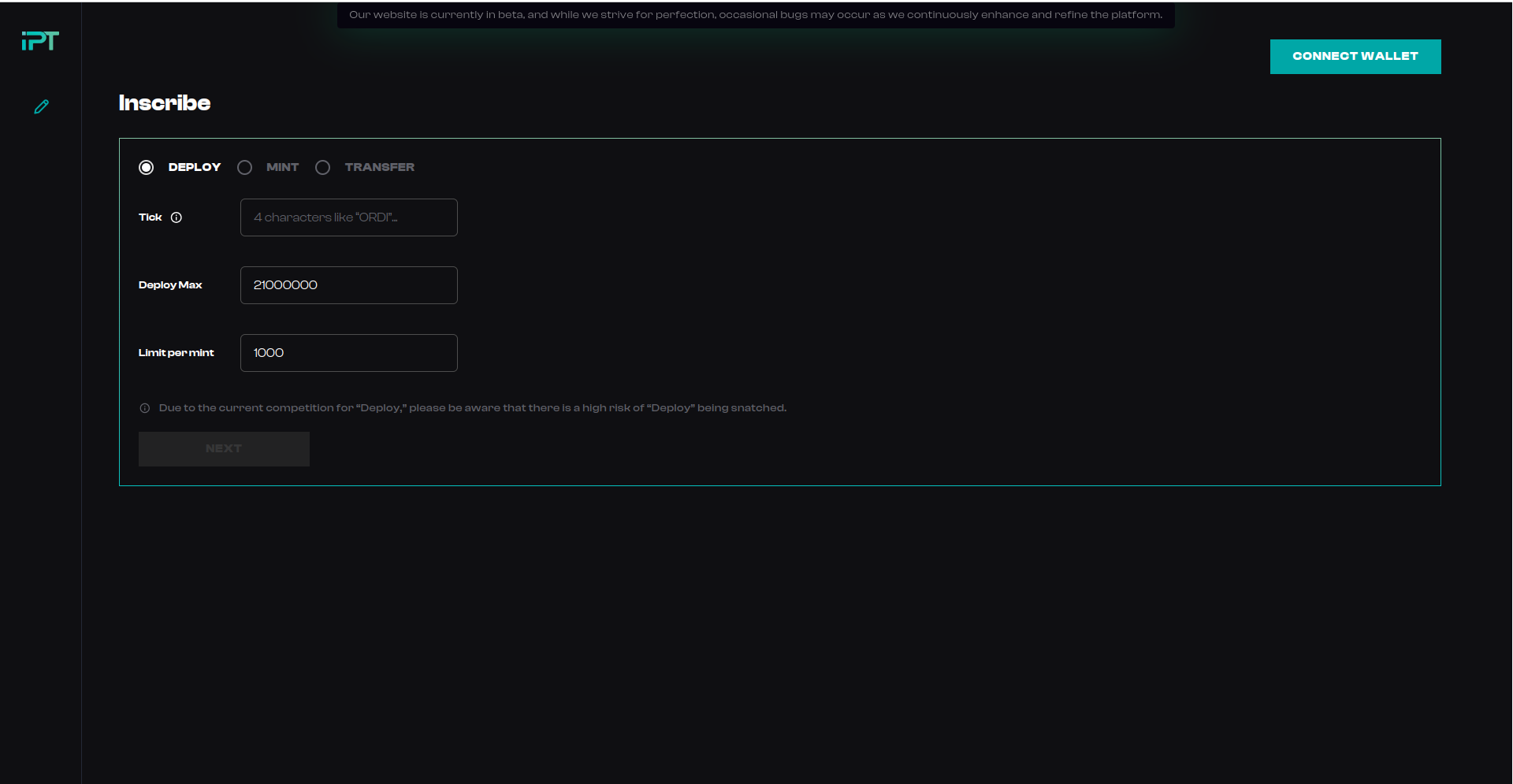Click the info icon before the Deploy warning
Image resolution: width=1513 pixels, height=784 pixels.
click(x=145, y=408)
